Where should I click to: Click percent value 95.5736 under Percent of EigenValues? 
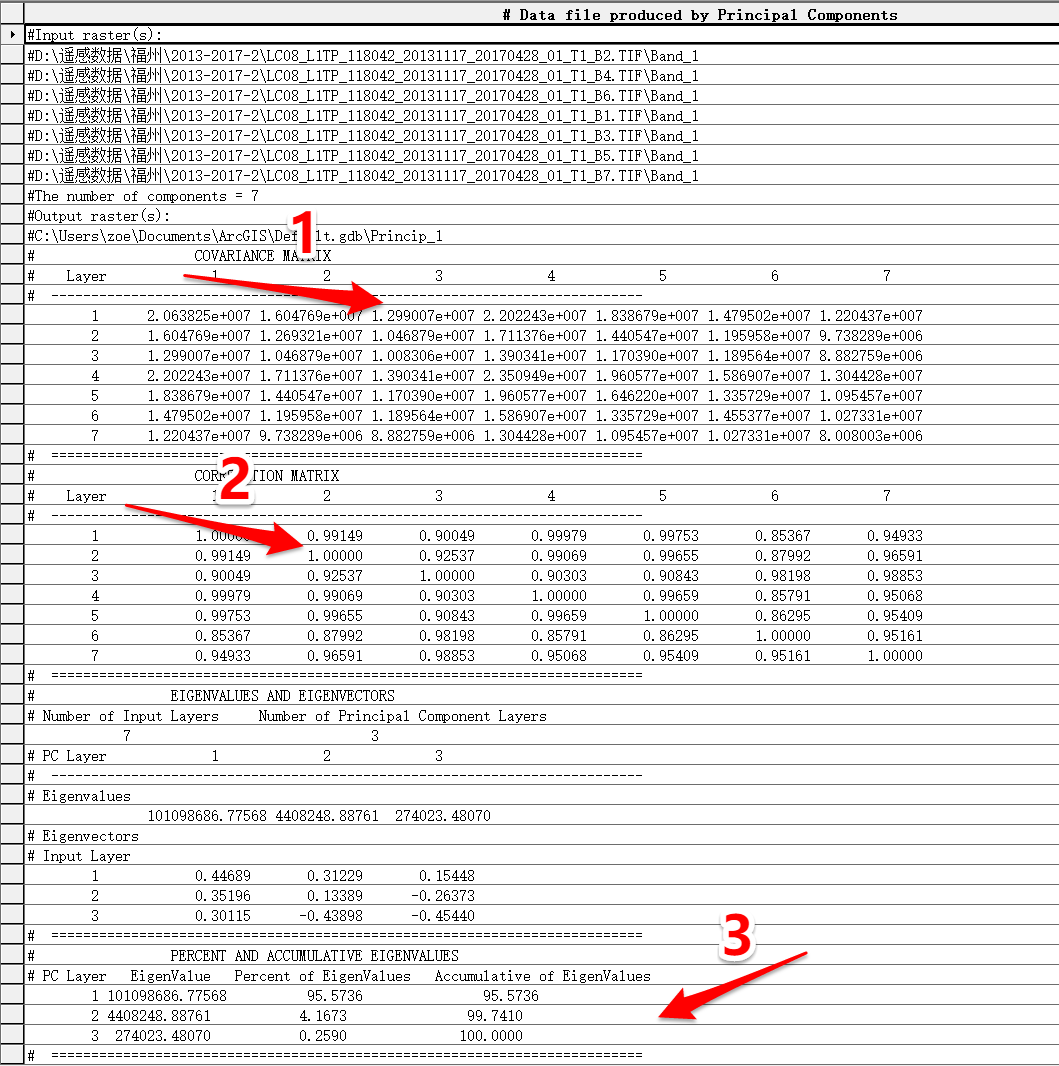pos(334,996)
